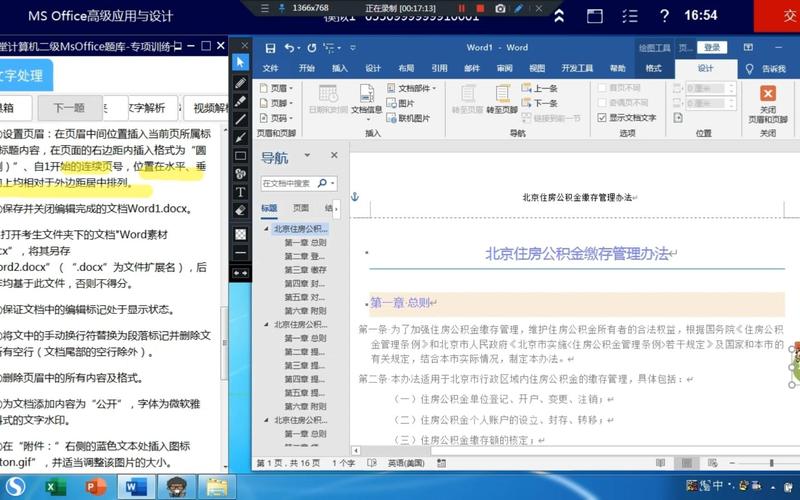Collapse the first 北京住房公积... tree node
The image size is (800, 500).
pyautogui.click(x=266, y=229)
